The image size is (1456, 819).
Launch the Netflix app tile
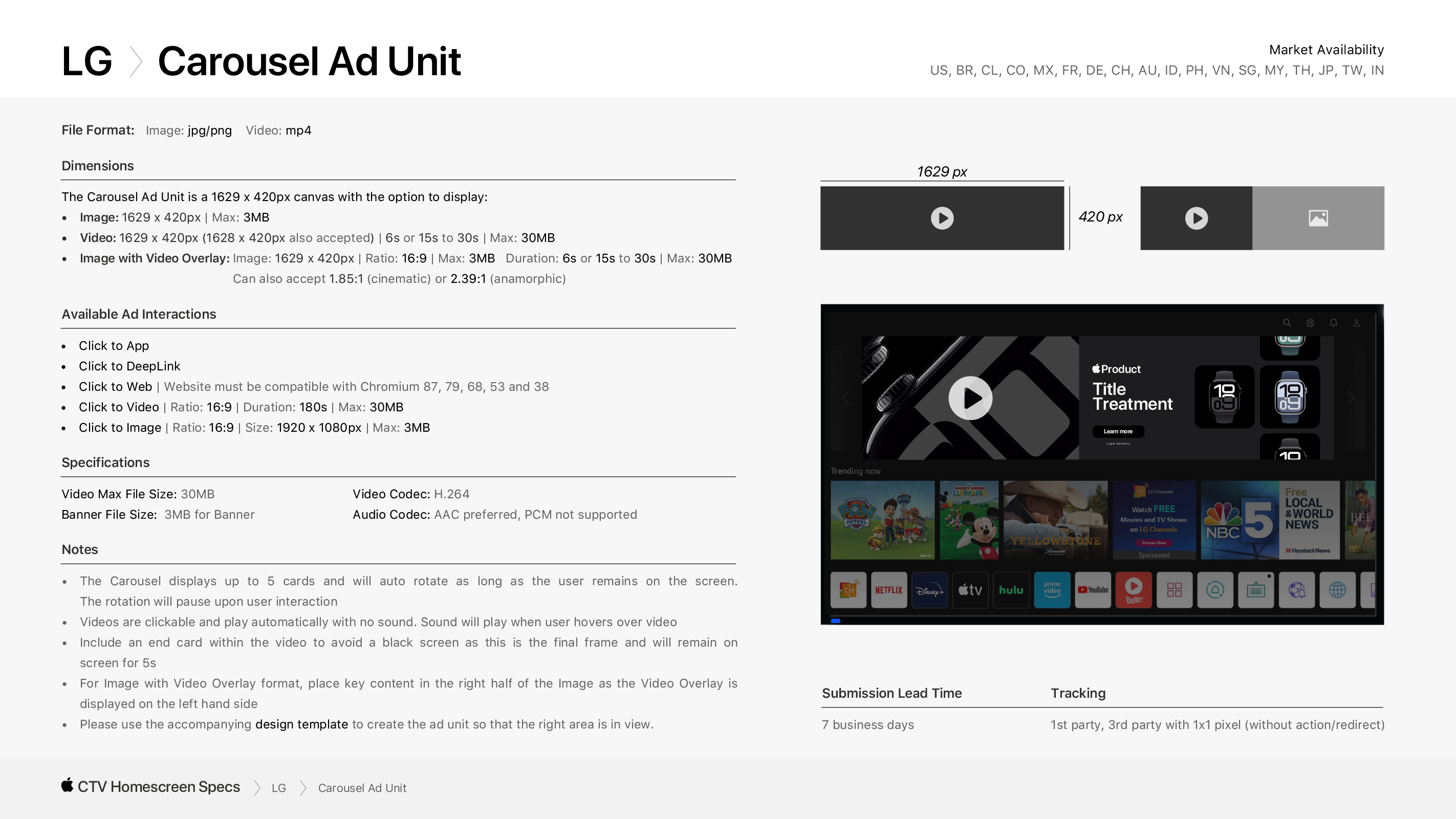888,590
